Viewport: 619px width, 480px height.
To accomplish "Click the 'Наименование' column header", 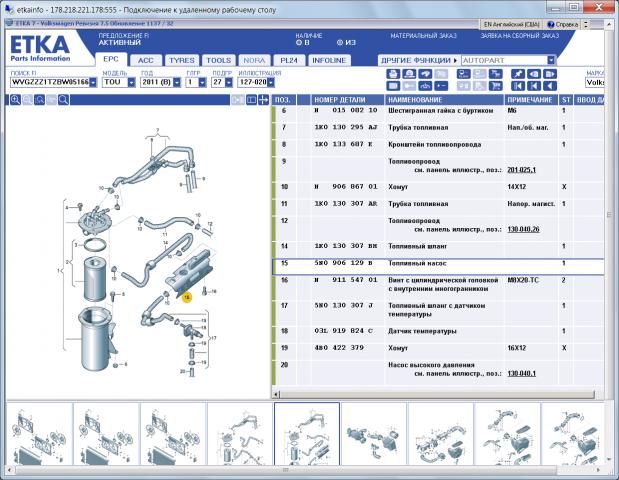I will pyautogui.click(x=444, y=100).
